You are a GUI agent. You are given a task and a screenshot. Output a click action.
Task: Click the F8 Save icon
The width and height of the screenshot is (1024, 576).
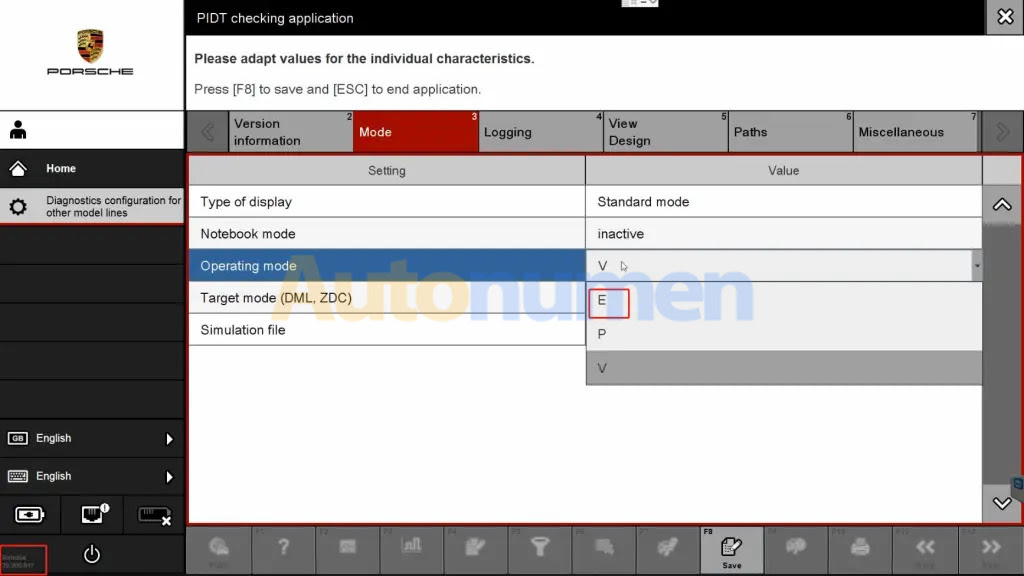point(732,549)
